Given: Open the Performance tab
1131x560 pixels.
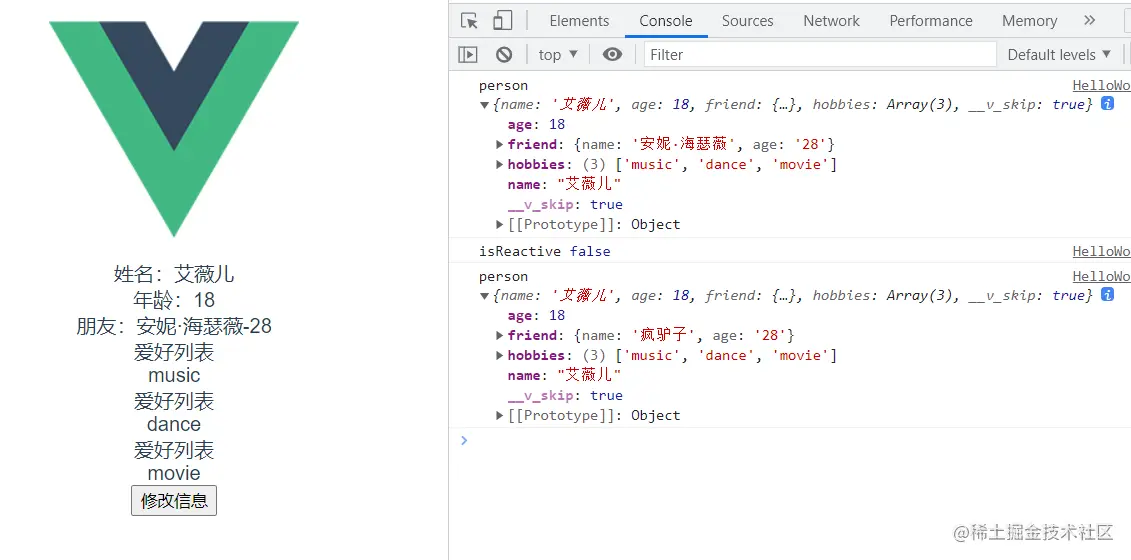Looking at the screenshot, I should (x=930, y=21).
